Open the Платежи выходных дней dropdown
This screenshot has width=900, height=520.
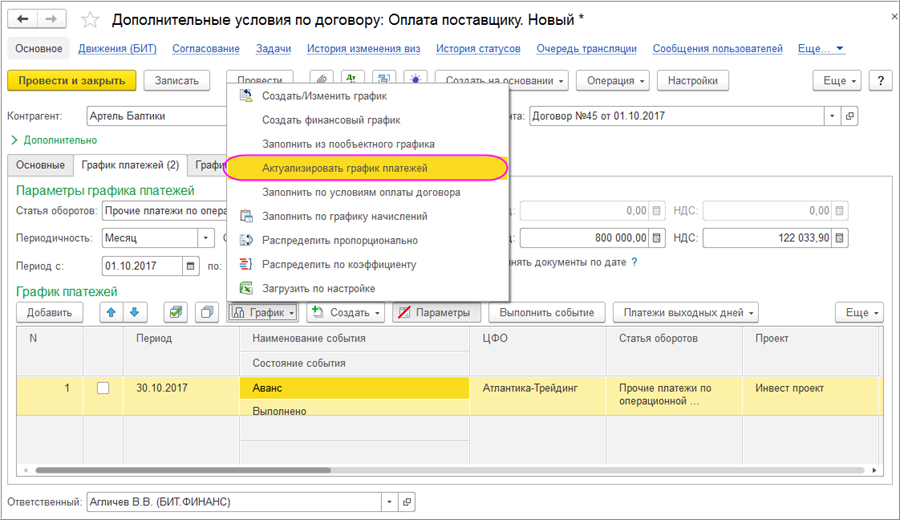(x=685, y=313)
